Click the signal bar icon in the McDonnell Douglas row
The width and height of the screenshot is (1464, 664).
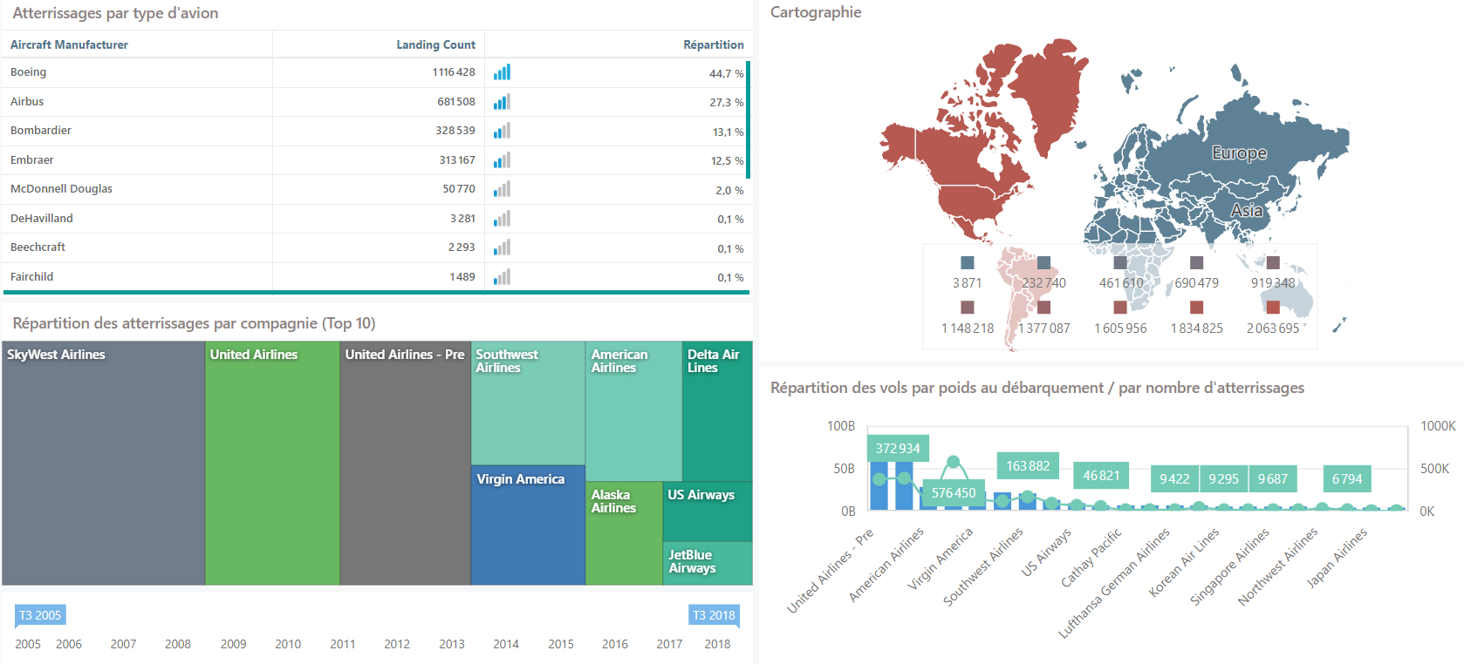click(x=502, y=189)
